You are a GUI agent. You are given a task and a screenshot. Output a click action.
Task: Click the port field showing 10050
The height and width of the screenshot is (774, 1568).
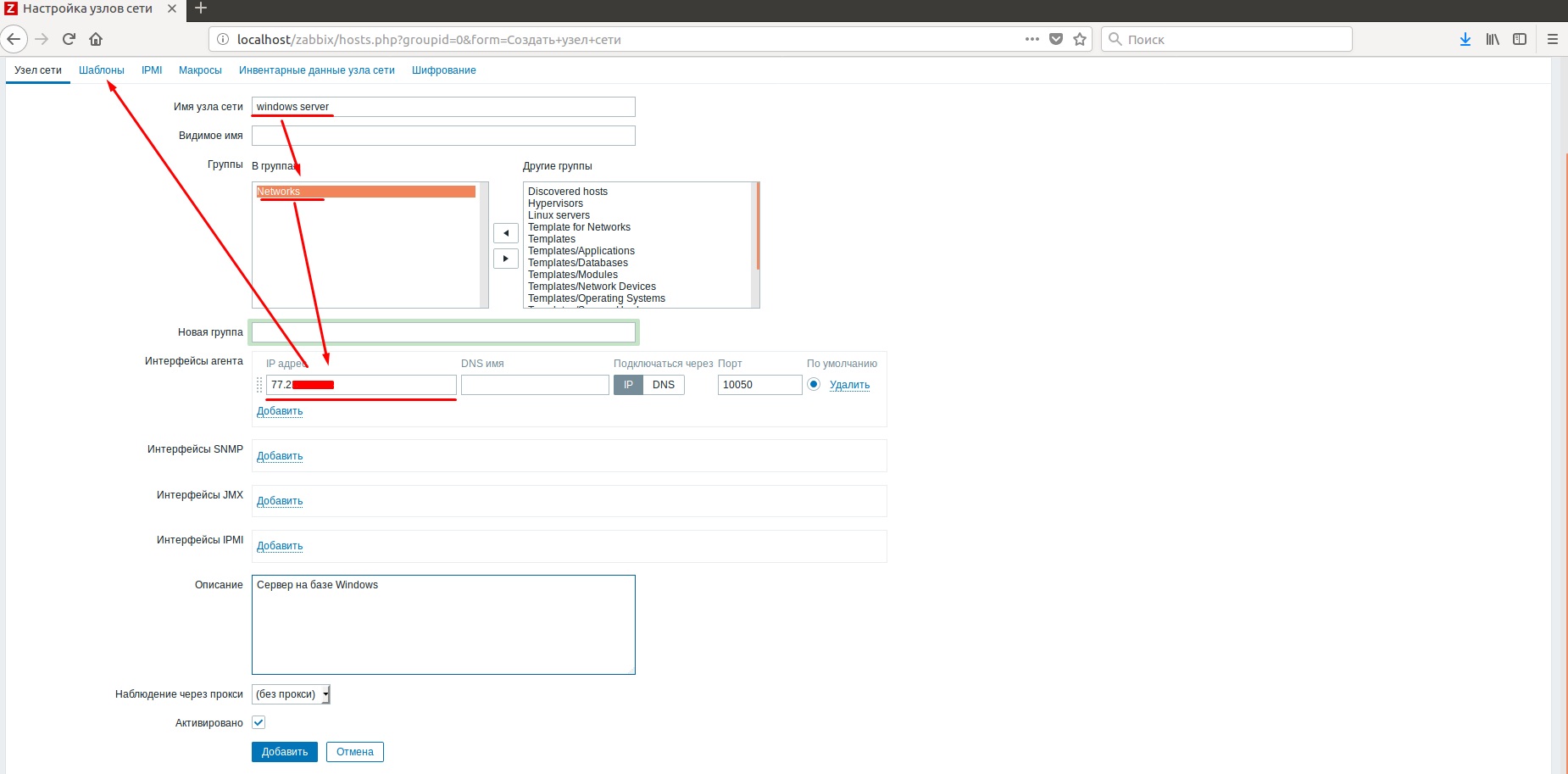point(760,385)
